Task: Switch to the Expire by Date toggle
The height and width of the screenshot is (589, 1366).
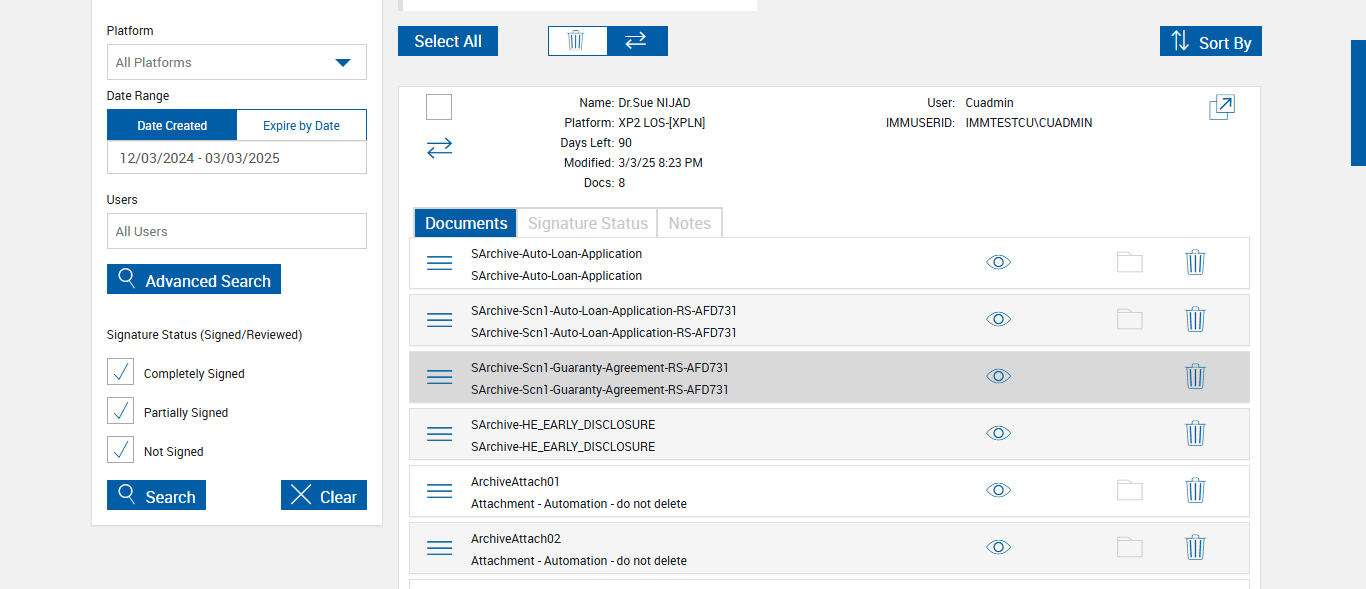Action: coord(301,126)
